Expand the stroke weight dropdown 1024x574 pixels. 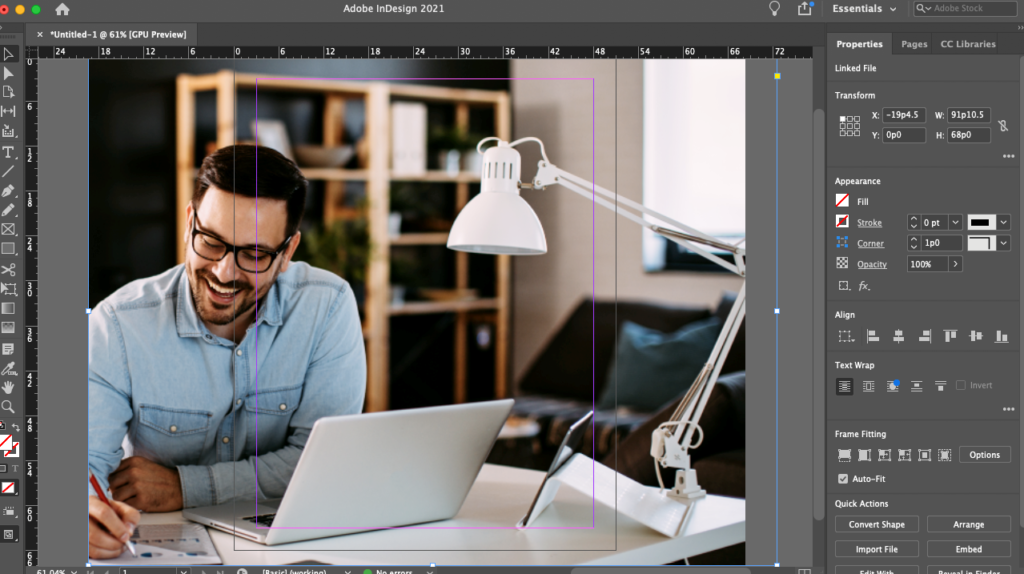point(955,222)
